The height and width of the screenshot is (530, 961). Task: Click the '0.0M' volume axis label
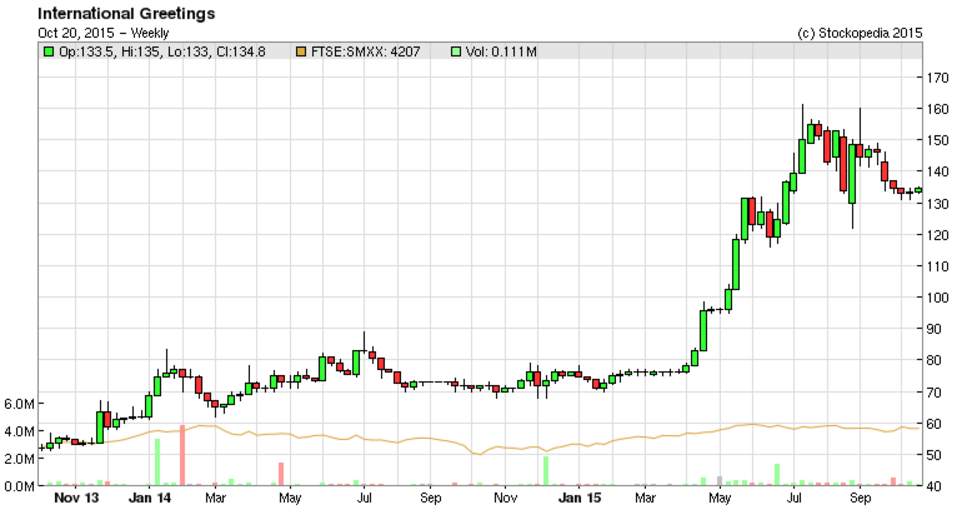pyautogui.click(x=19, y=486)
